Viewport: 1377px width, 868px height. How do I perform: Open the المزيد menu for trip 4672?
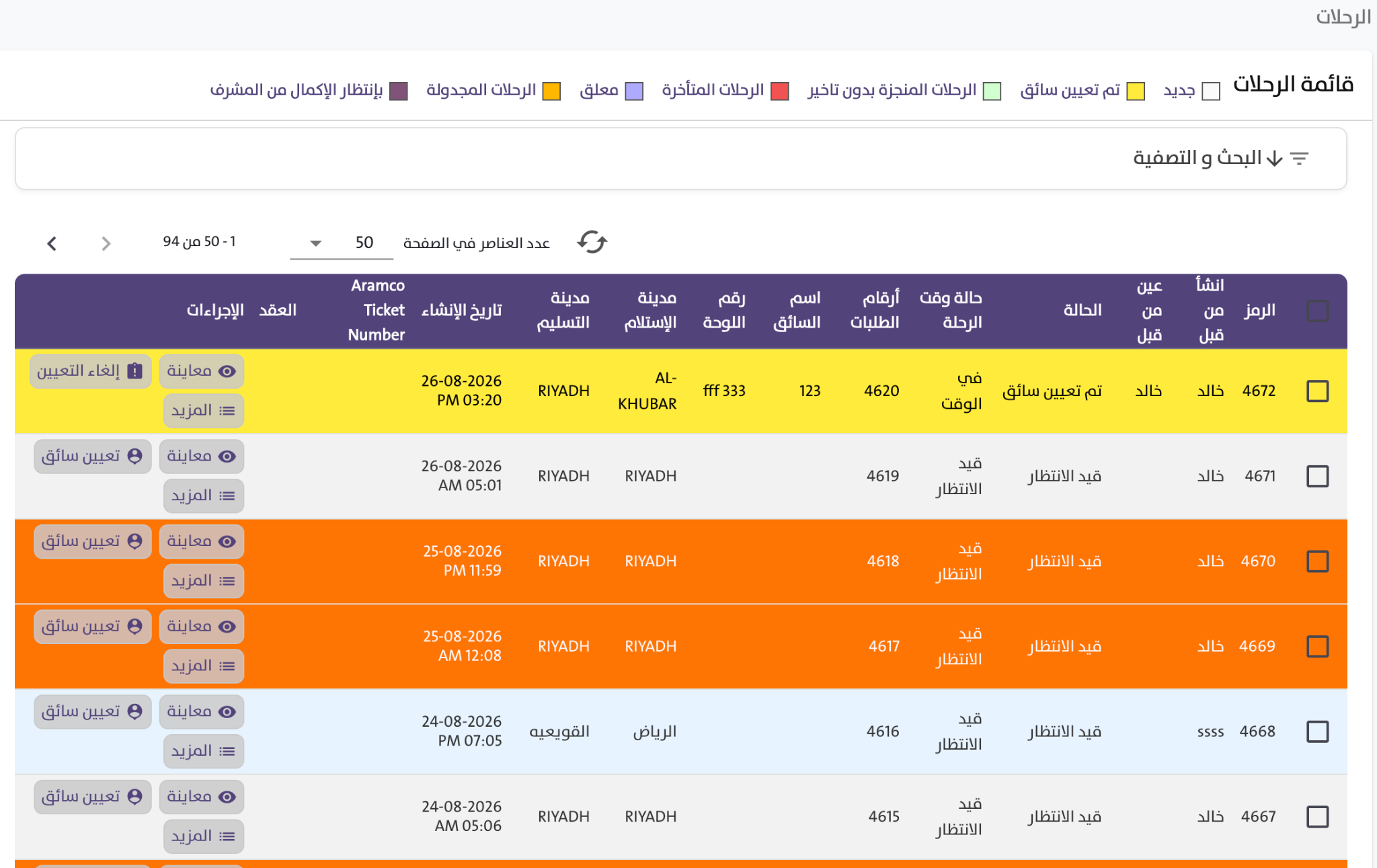[203, 411]
